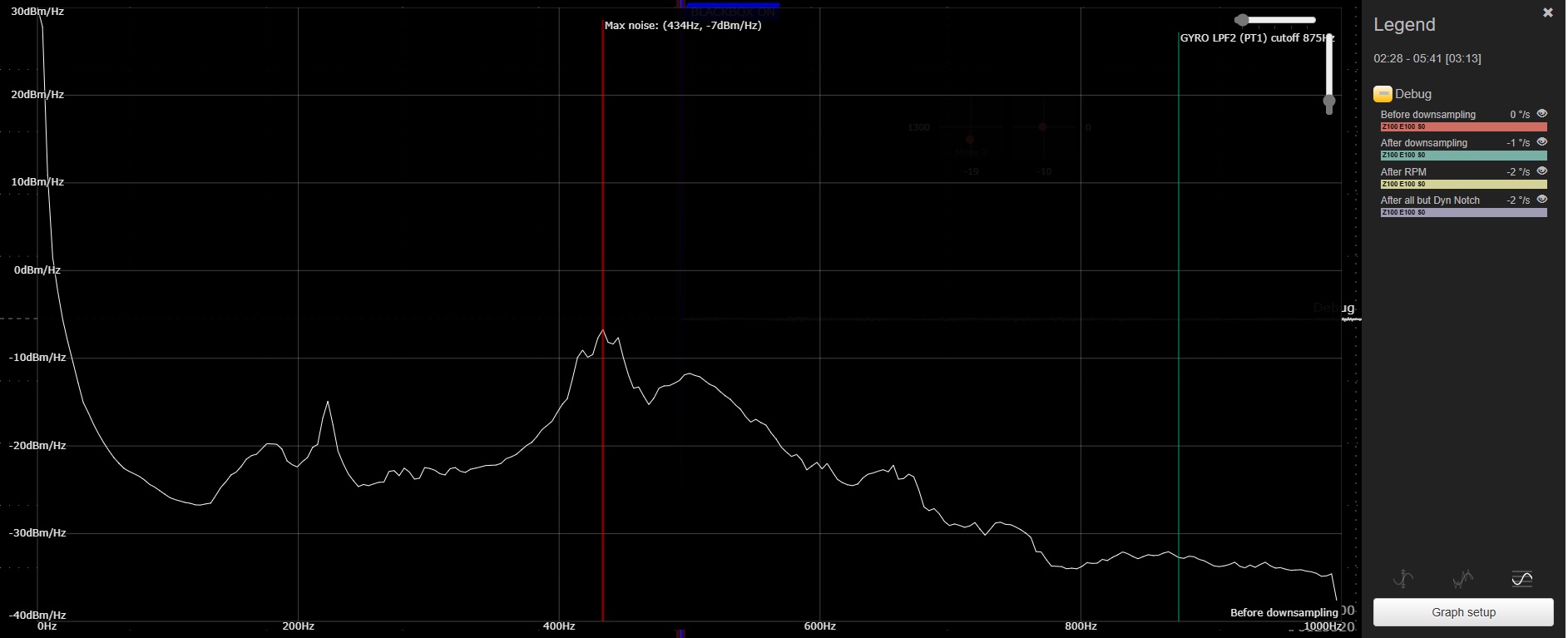Toggle eye icon for After all but Dyn Notch
The width and height of the screenshot is (1568, 638).
coord(1541,200)
